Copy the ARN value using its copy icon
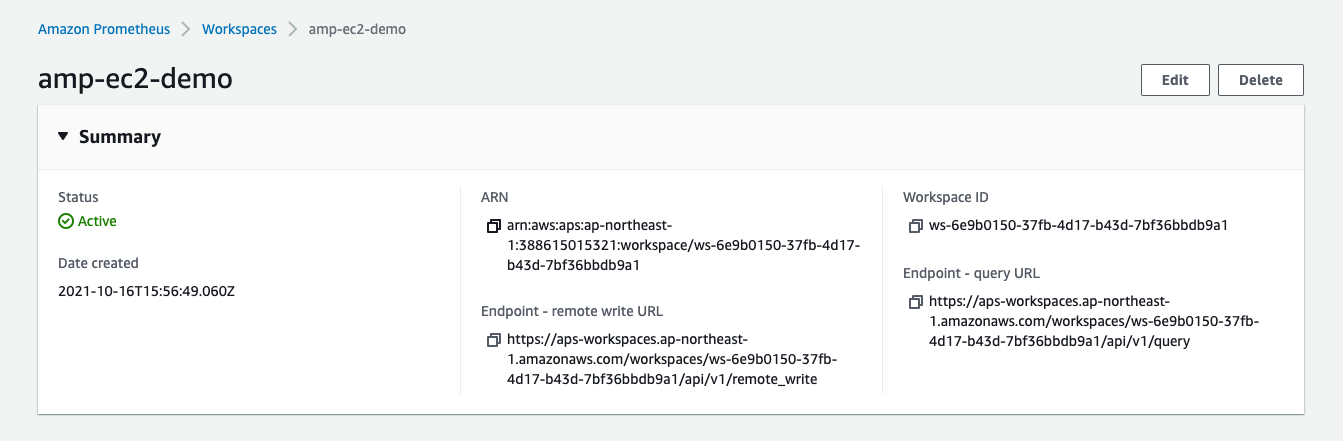This screenshot has width=1343, height=441. (x=493, y=226)
